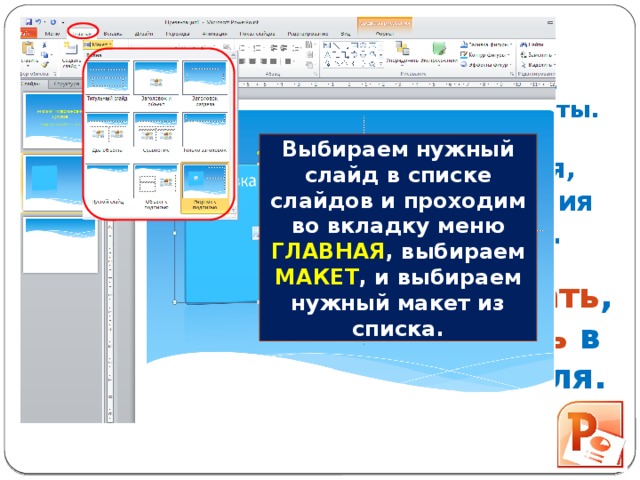Open Drawing group dialog launcher
This screenshot has height=480, width=640.
pyautogui.click(x=512, y=74)
